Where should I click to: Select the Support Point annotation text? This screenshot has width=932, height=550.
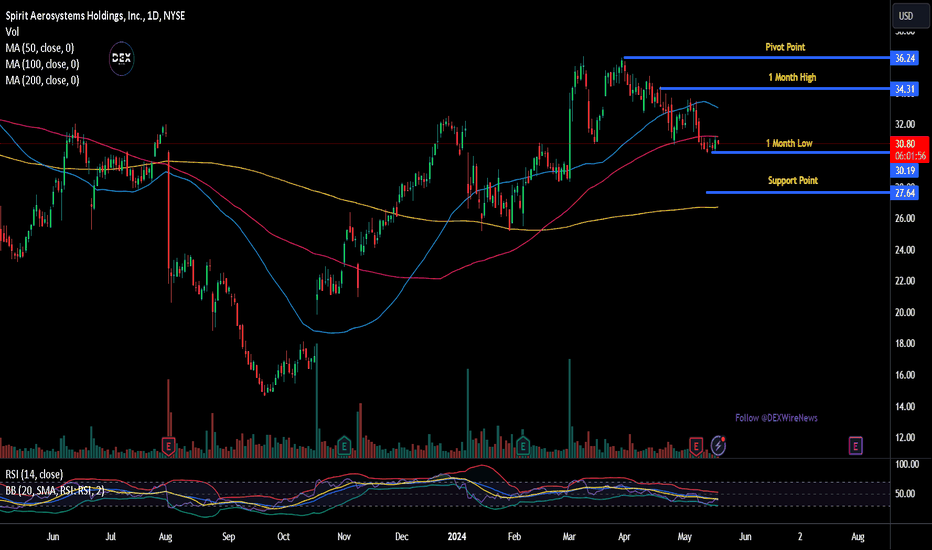793,180
